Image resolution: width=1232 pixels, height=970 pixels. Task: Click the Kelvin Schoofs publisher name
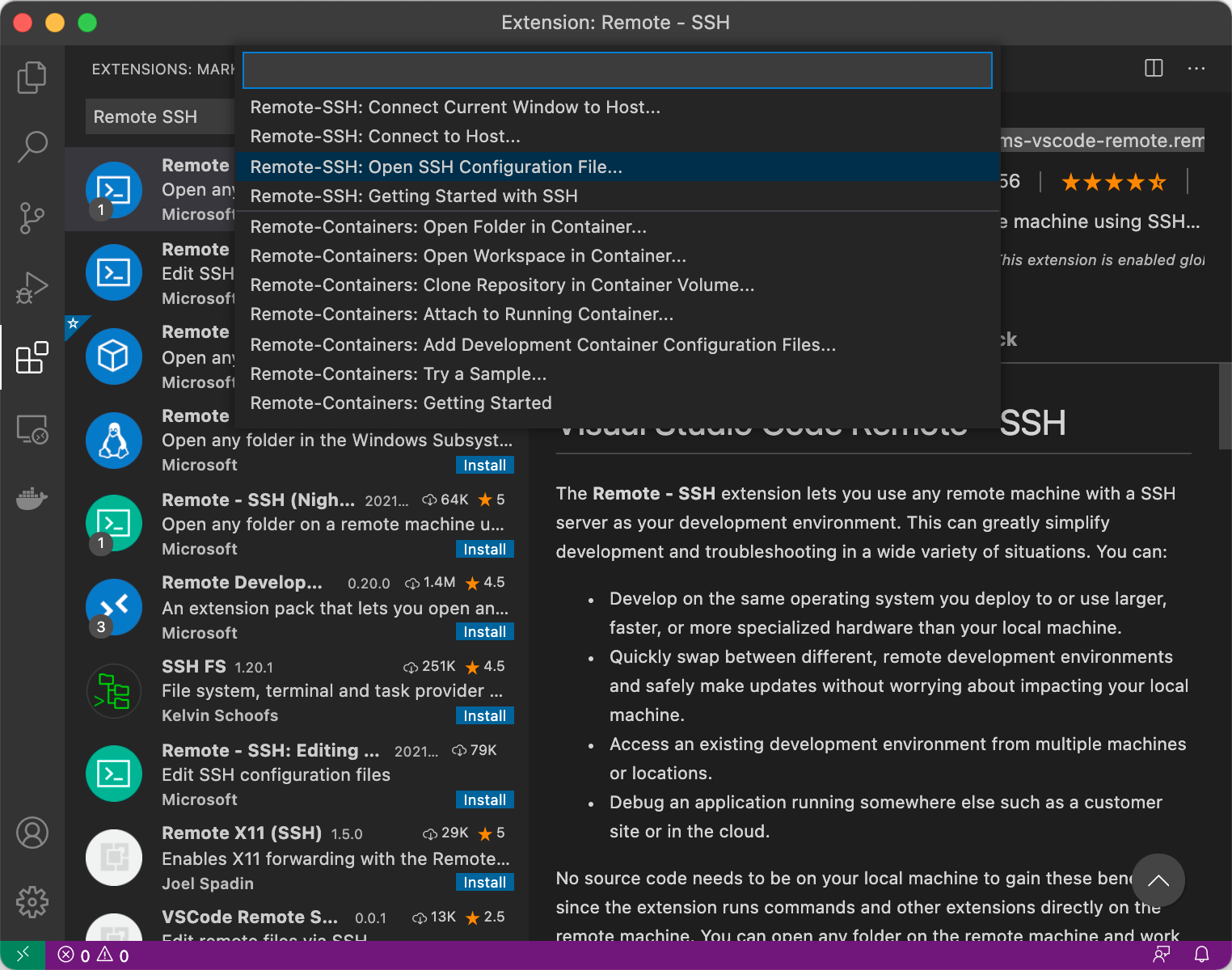[220, 715]
